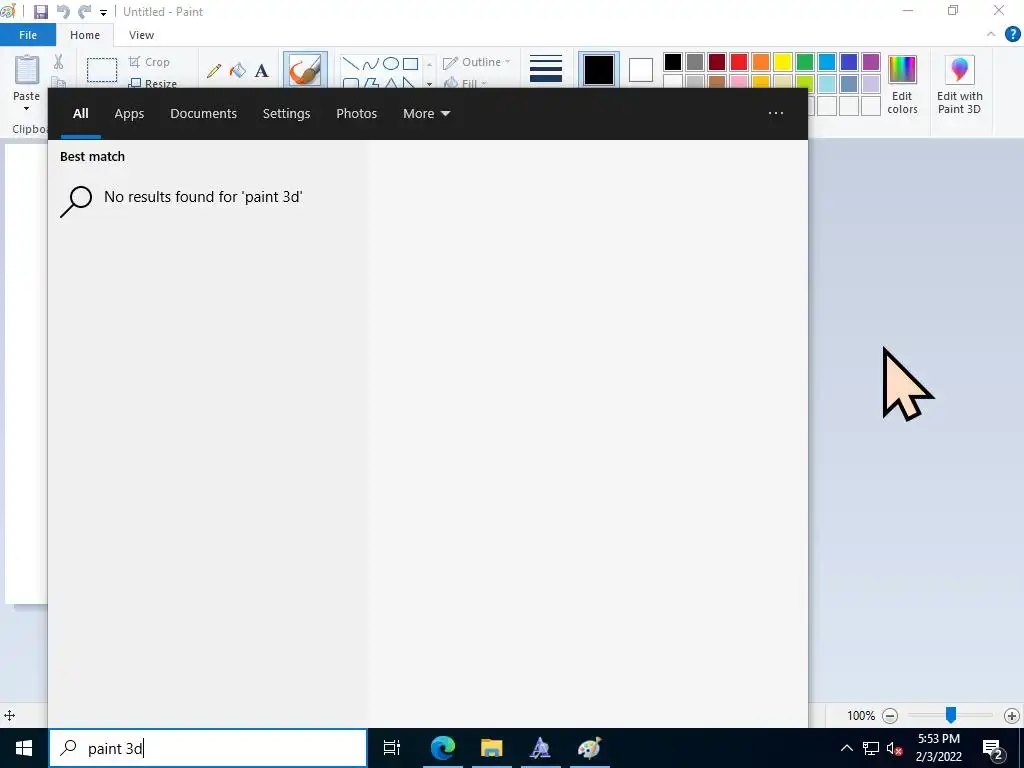Click the clock showing 5:53 PM
1024x768 pixels.
coord(938,739)
